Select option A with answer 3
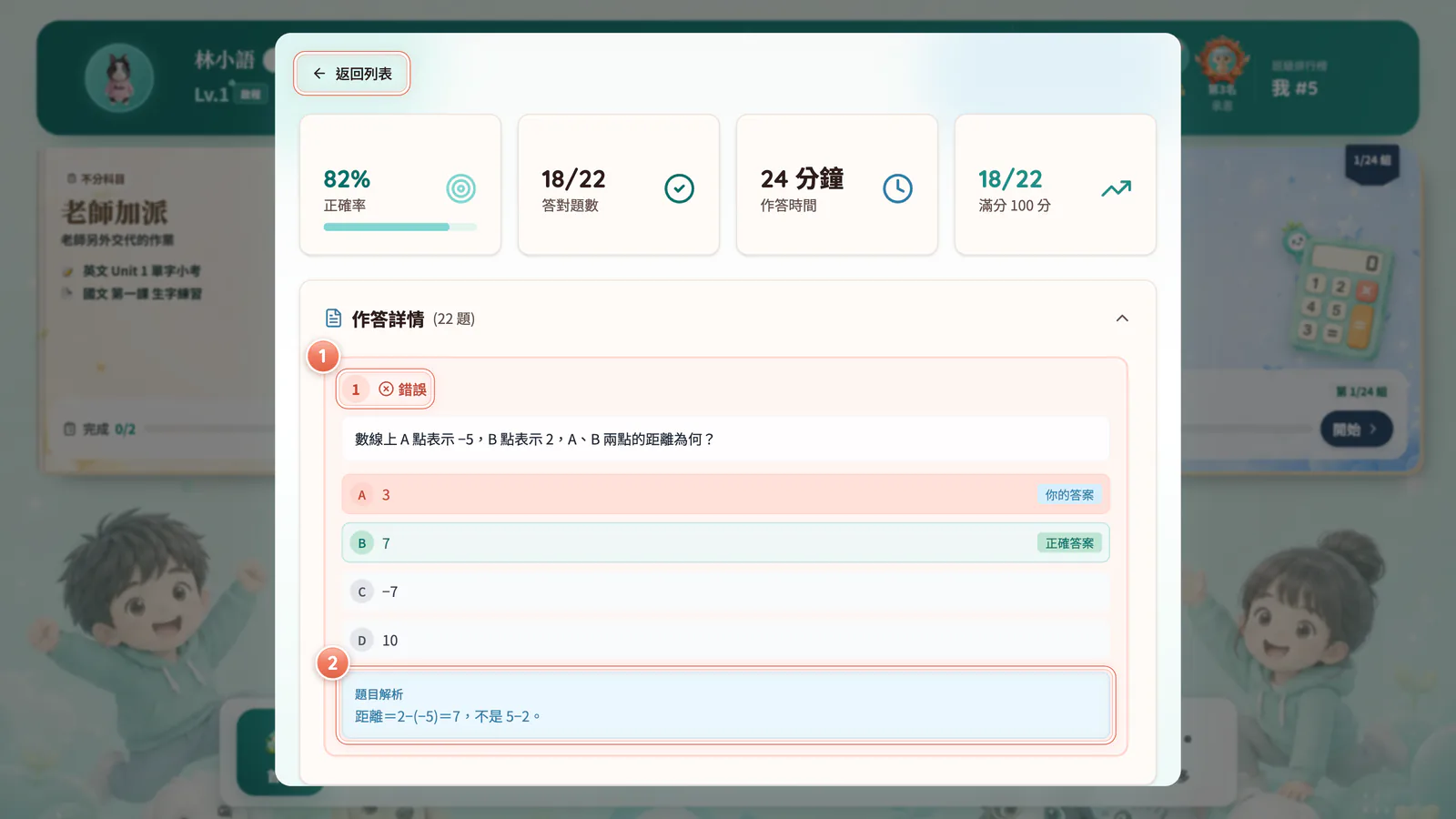Image resolution: width=1456 pixels, height=819 pixels. [726, 495]
